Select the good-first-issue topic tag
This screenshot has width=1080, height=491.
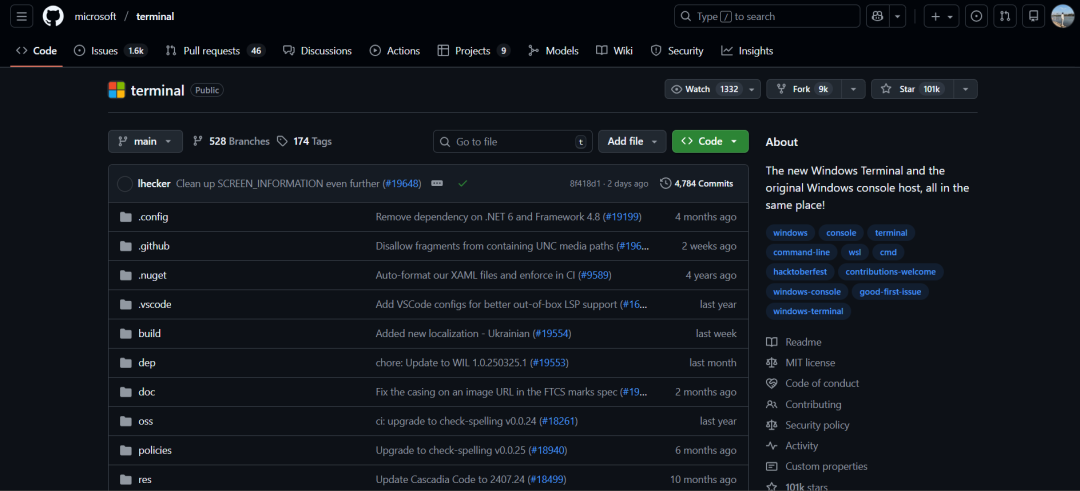(x=891, y=292)
